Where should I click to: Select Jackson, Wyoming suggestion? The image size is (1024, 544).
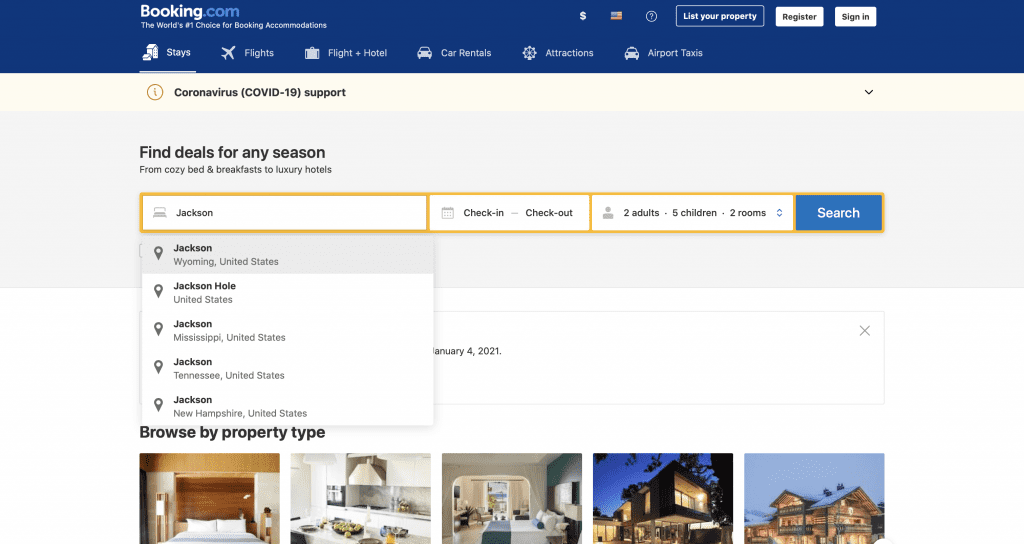287,255
